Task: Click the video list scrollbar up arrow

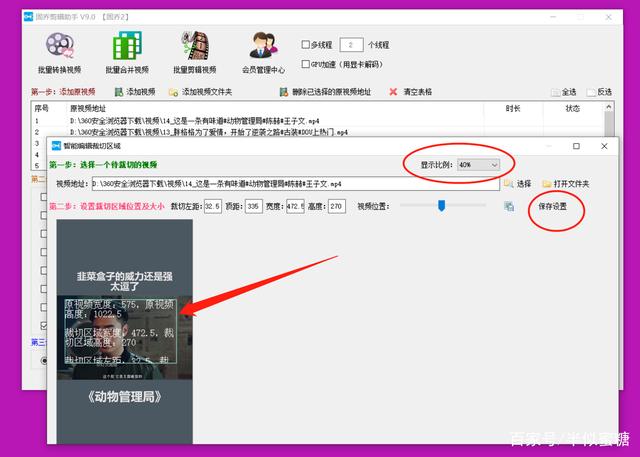Action: pos(609,107)
